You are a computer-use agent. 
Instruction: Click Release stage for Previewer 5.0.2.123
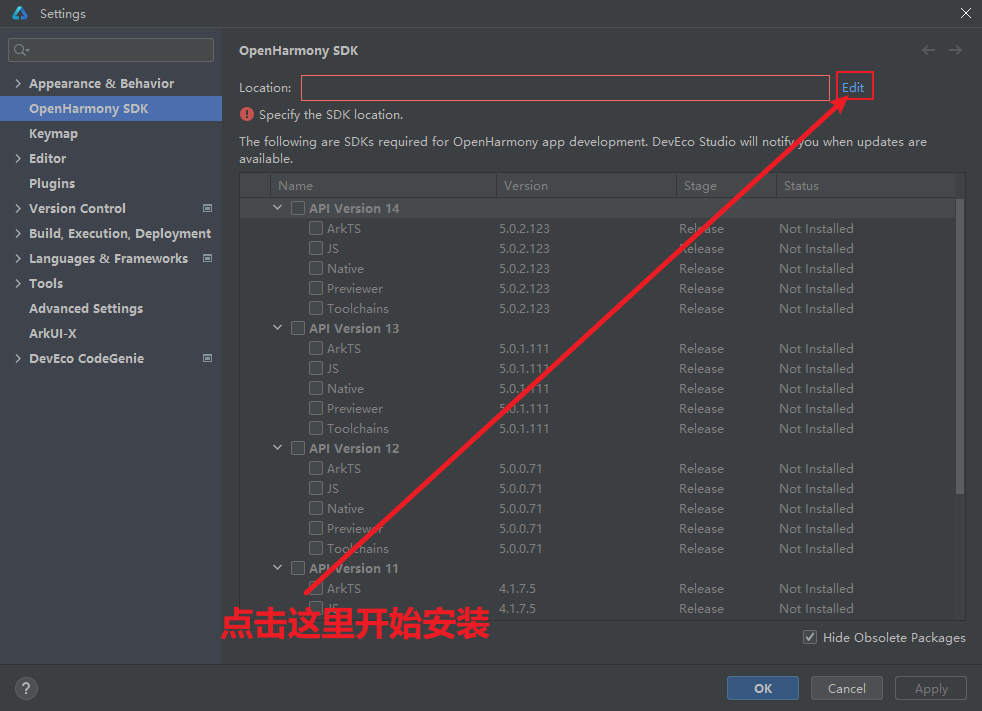click(701, 288)
